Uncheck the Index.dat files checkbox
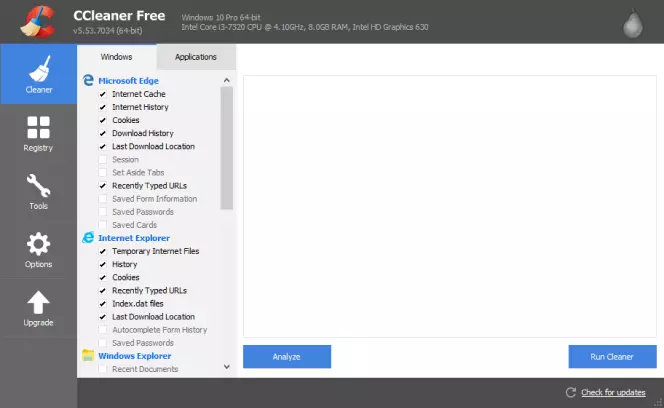The image size is (664, 408). click(x=102, y=304)
